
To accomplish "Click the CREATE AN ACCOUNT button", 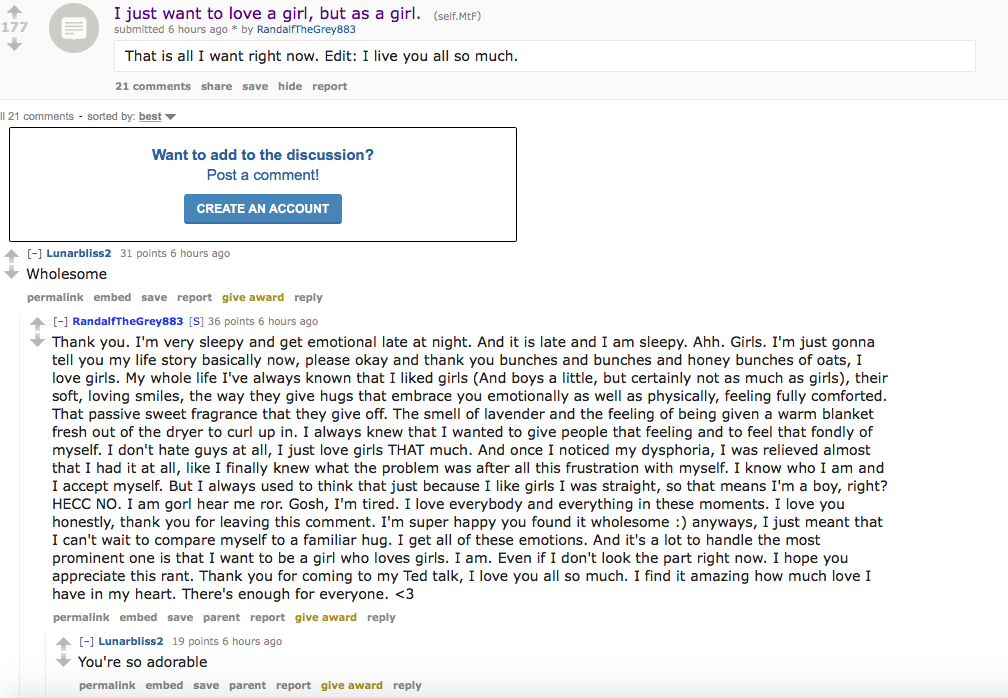I will tap(262, 209).
